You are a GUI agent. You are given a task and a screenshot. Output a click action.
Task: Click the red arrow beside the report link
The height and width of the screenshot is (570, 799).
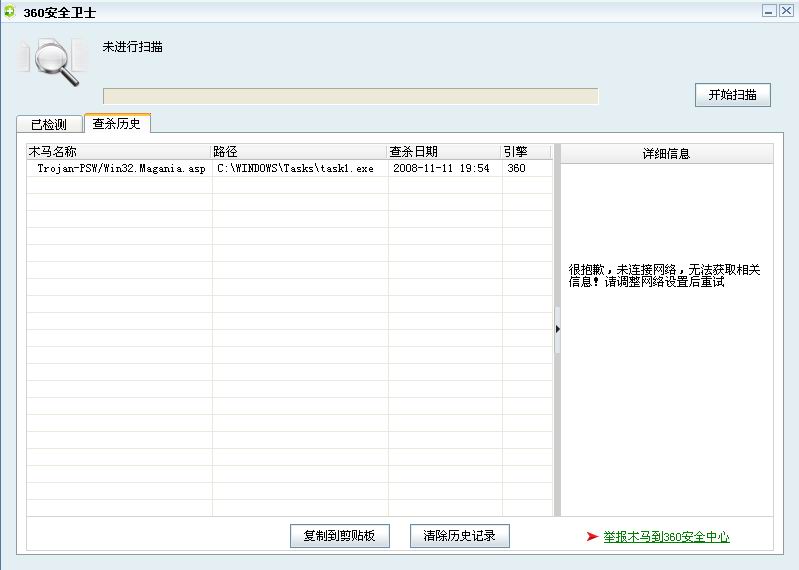(592, 536)
